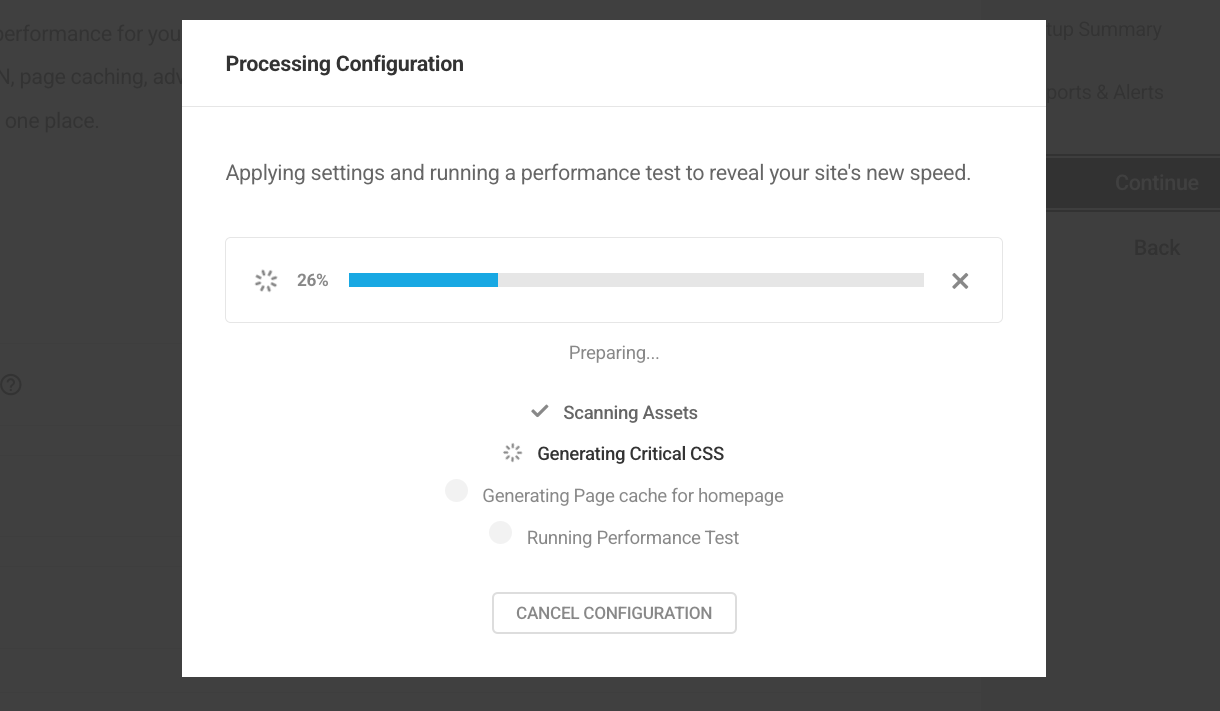1220x711 pixels.
Task: Select the Generating Page cache for homepage label
Action: [632, 496]
